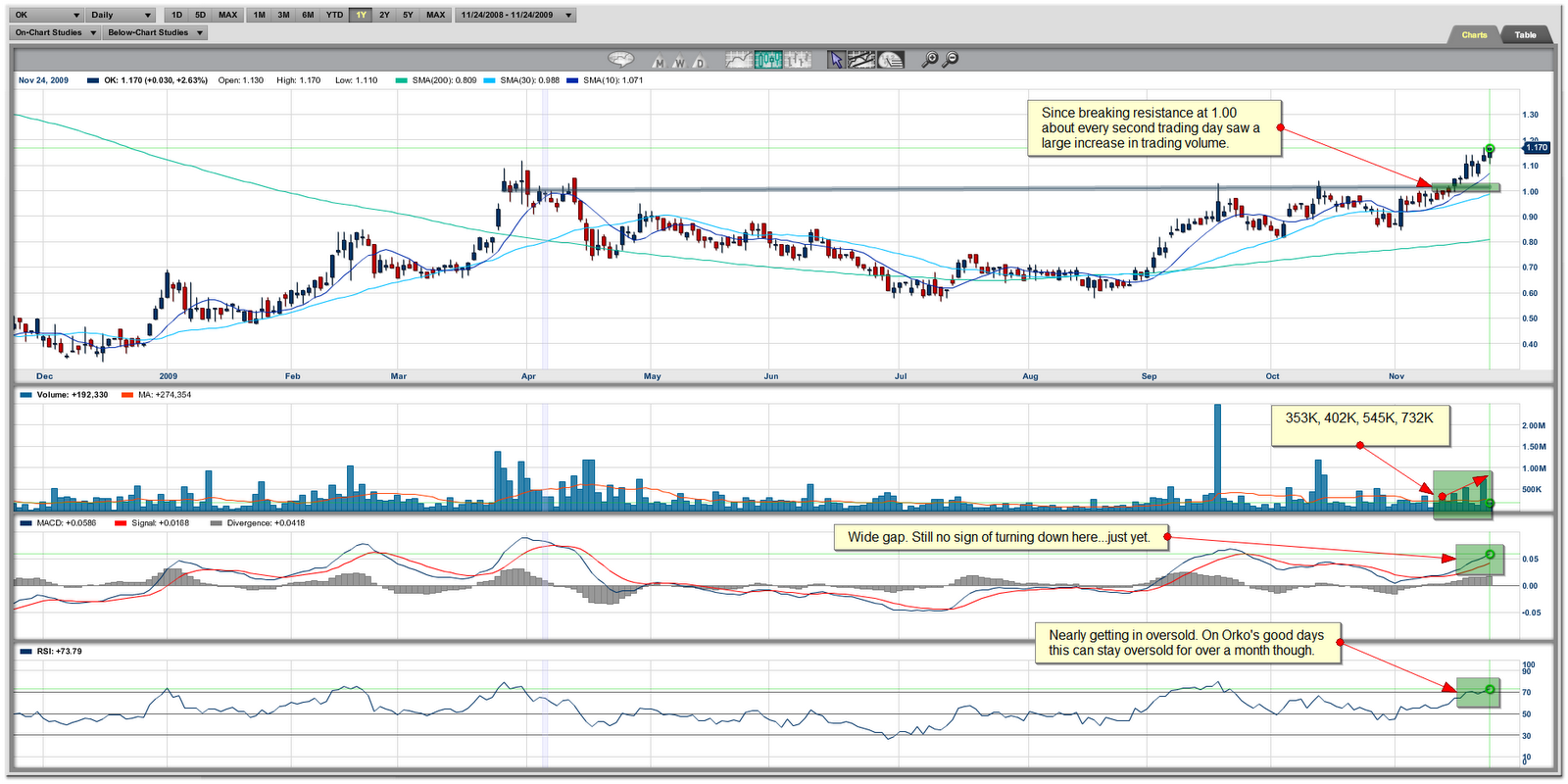The width and height of the screenshot is (1568, 784).
Task: Switch to candlestick chart style icon
Action: coord(768,60)
